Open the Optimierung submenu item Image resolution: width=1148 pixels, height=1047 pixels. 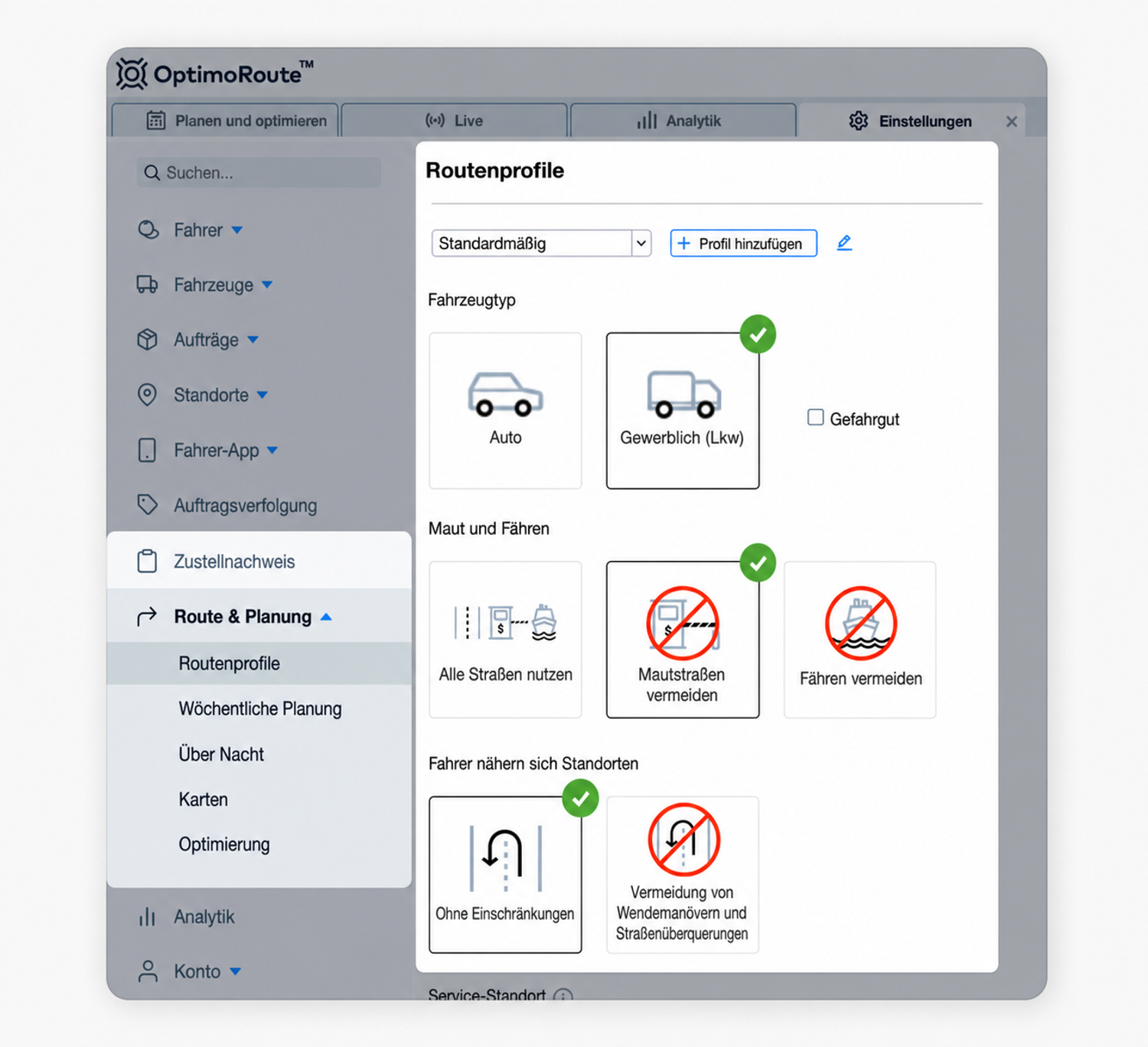tap(224, 844)
